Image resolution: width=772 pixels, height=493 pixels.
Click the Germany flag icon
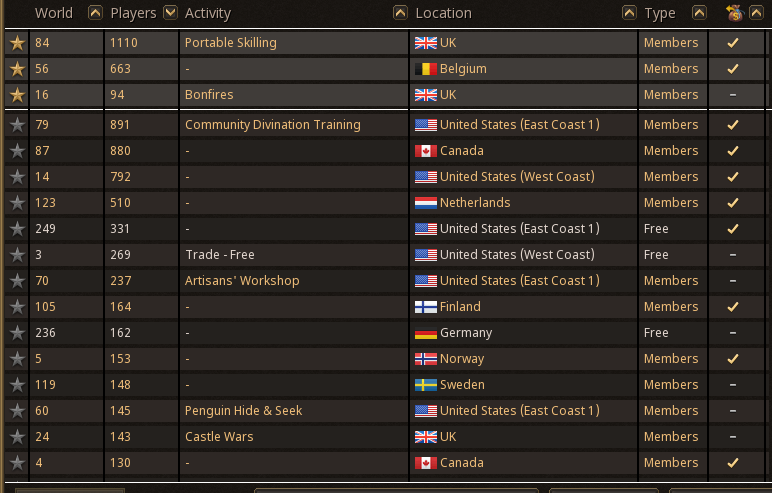coord(426,333)
